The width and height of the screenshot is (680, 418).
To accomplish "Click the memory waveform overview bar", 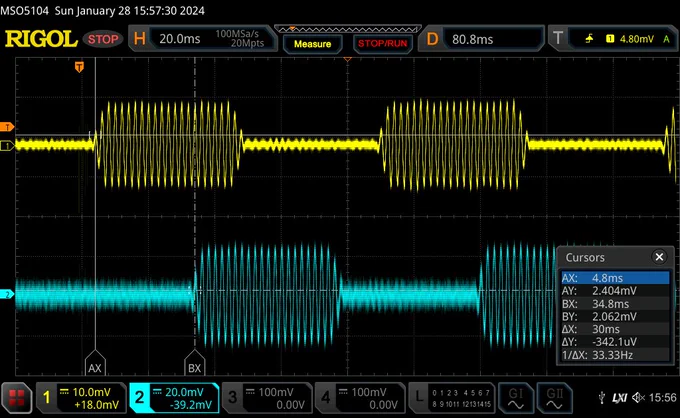I will [348, 29].
